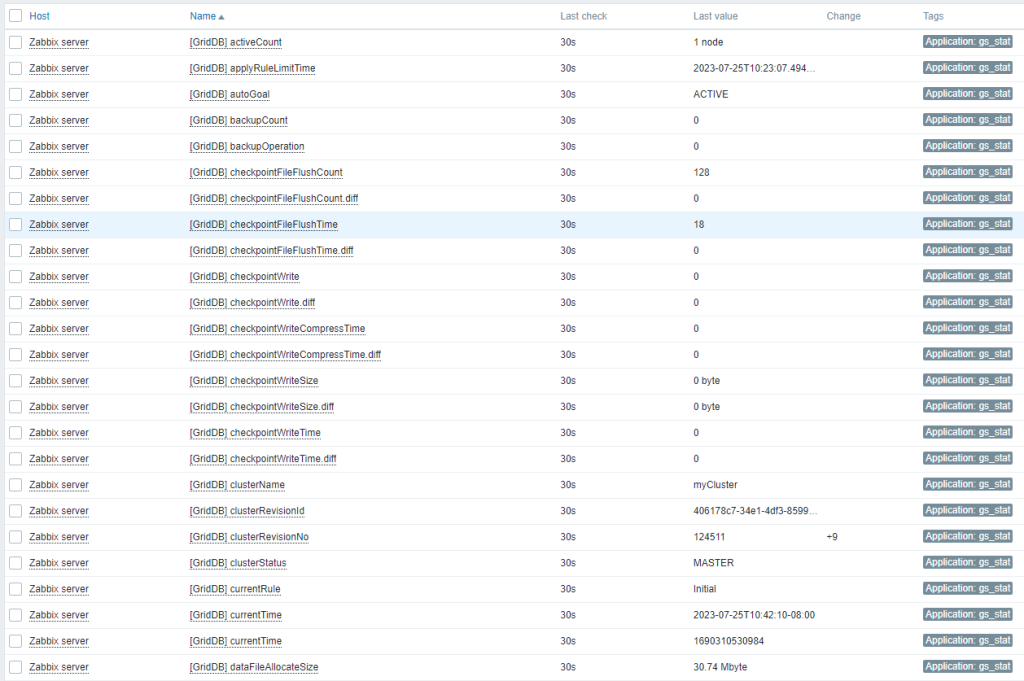Open the [GridDB] autoGoal item
This screenshot has width=1024, height=681.
click(231, 94)
